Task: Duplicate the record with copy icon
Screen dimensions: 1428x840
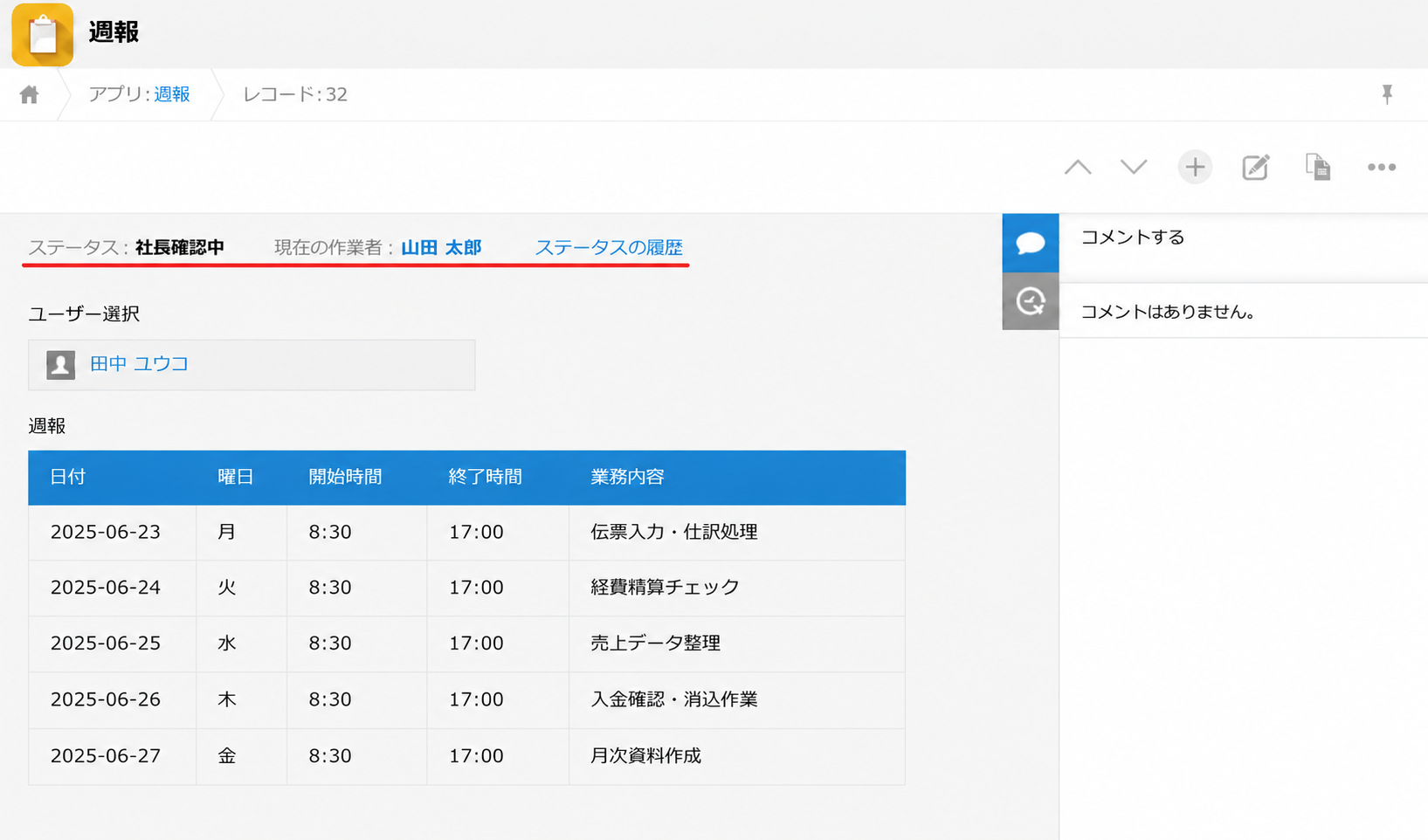Action: [1318, 167]
